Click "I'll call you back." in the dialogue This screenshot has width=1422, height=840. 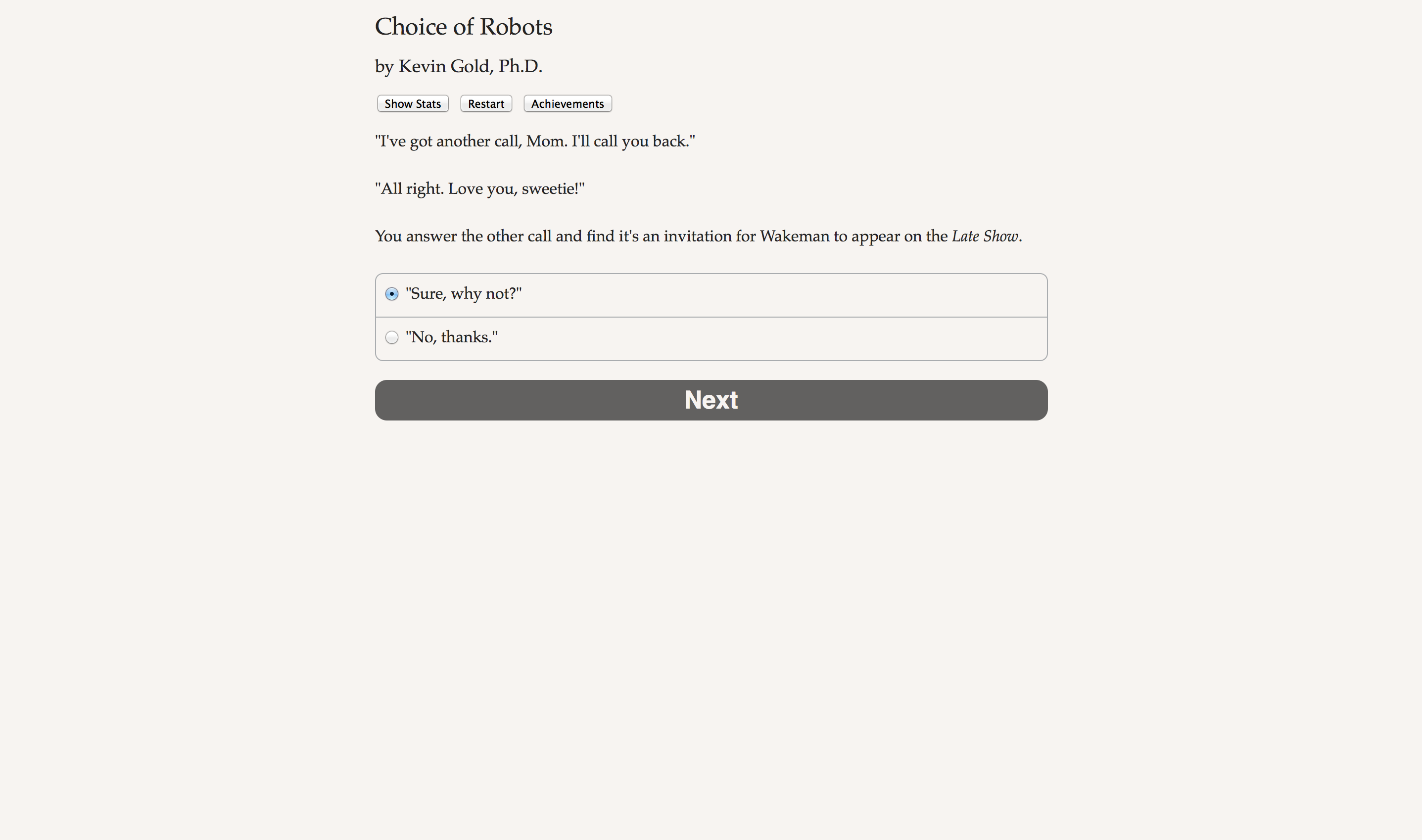click(633, 141)
